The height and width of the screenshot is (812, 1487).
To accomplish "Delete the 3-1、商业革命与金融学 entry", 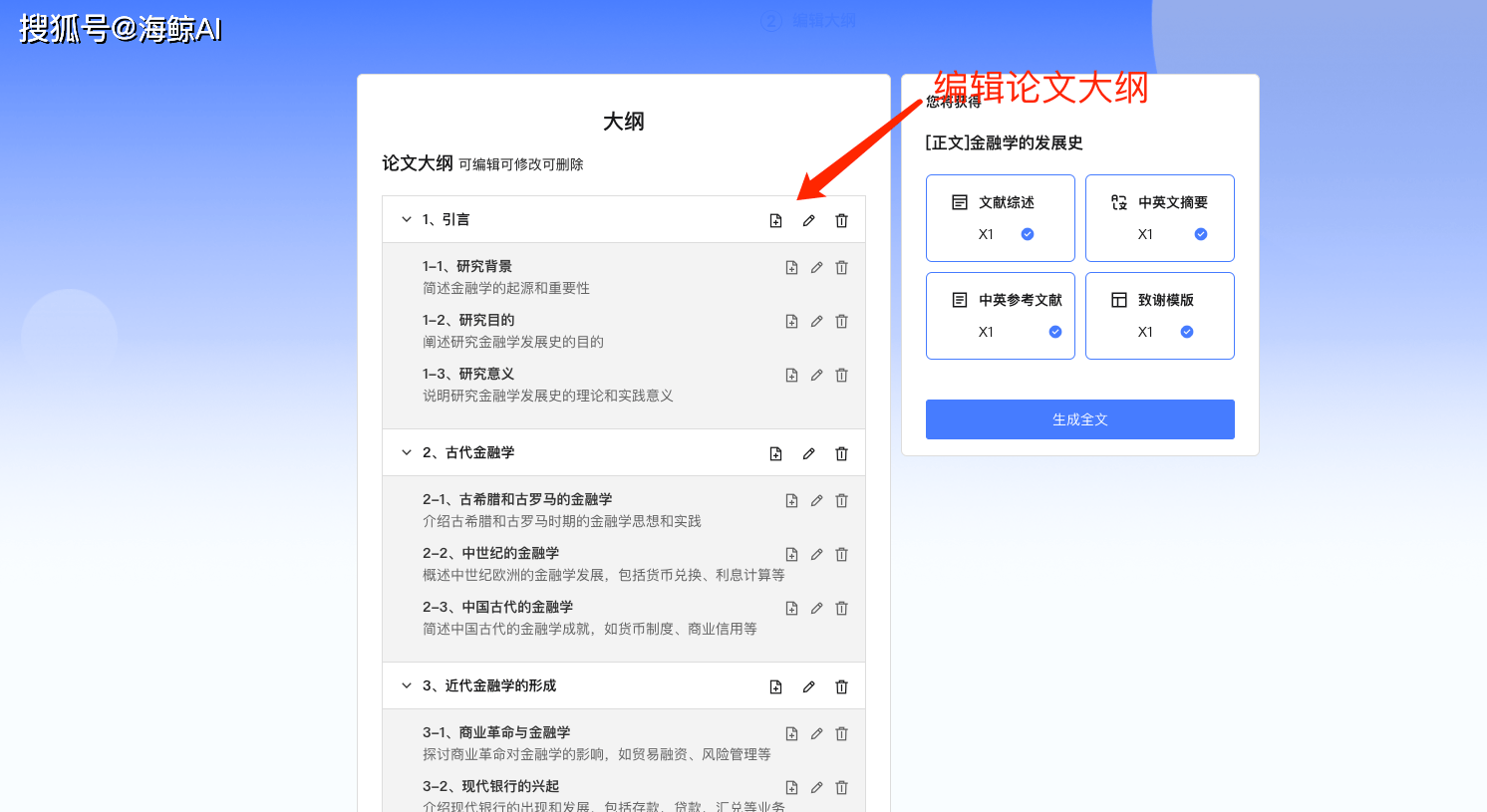I will point(841,733).
